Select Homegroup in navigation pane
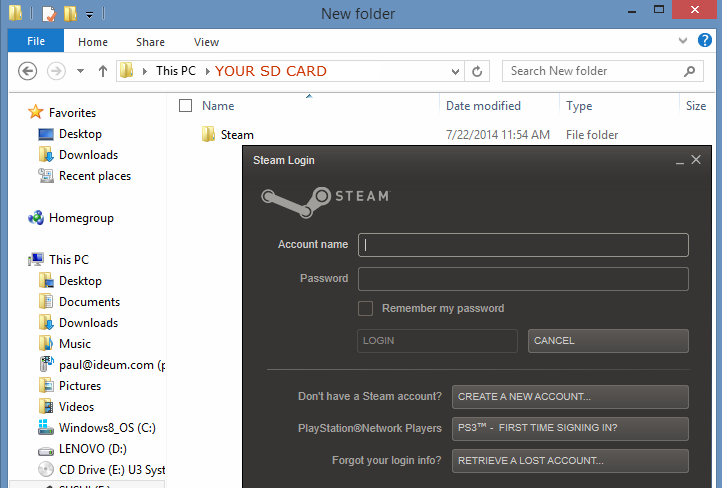 [71, 218]
